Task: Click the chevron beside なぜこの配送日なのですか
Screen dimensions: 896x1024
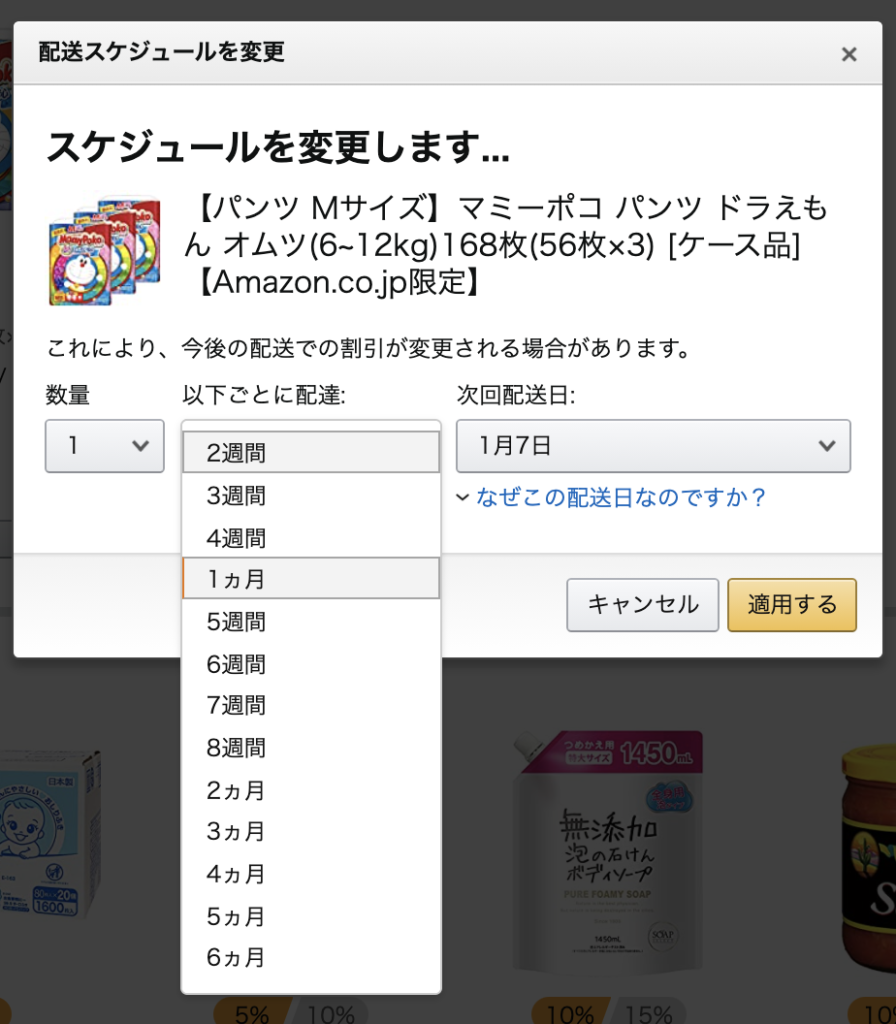Action: click(x=463, y=498)
